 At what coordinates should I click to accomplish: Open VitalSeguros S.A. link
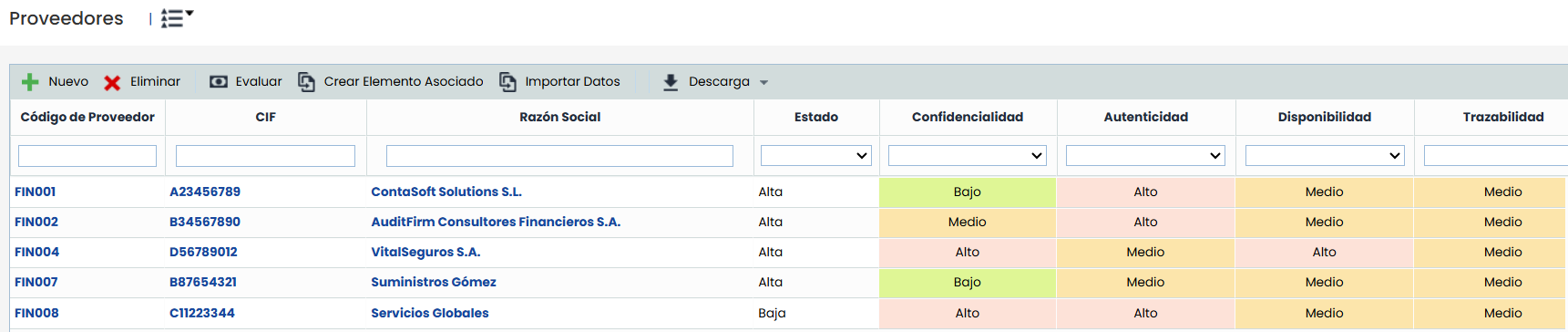click(x=425, y=252)
